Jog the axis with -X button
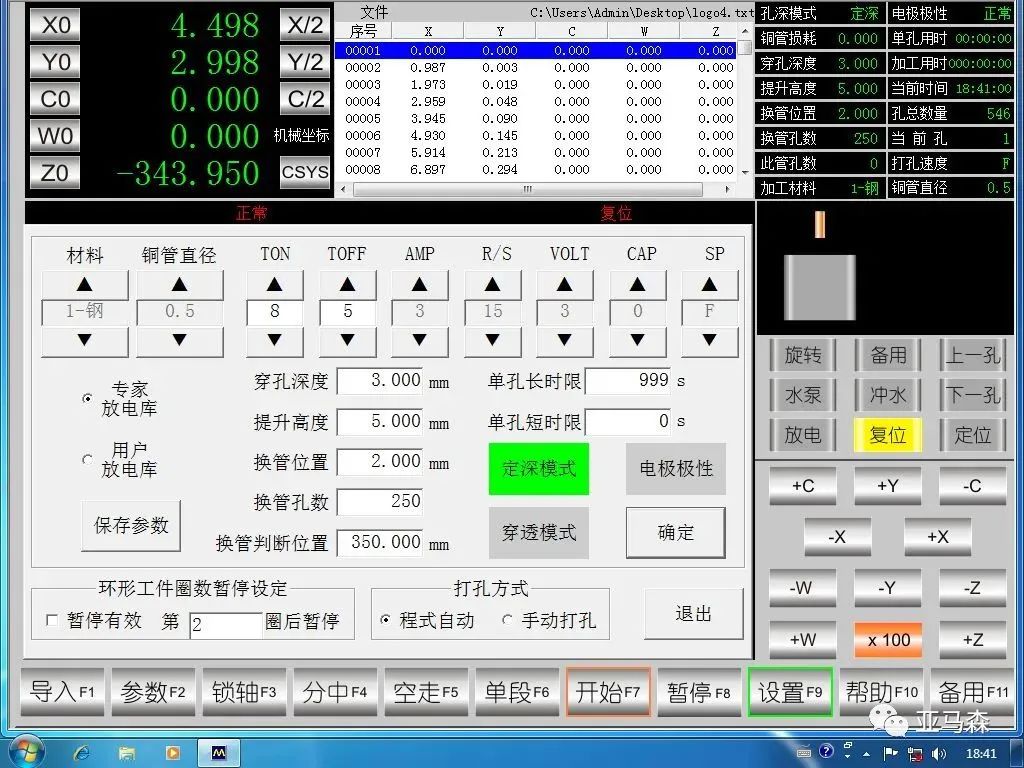Image resolution: width=1024 pixels, height=768 pixels. click(x=837, y=537)
